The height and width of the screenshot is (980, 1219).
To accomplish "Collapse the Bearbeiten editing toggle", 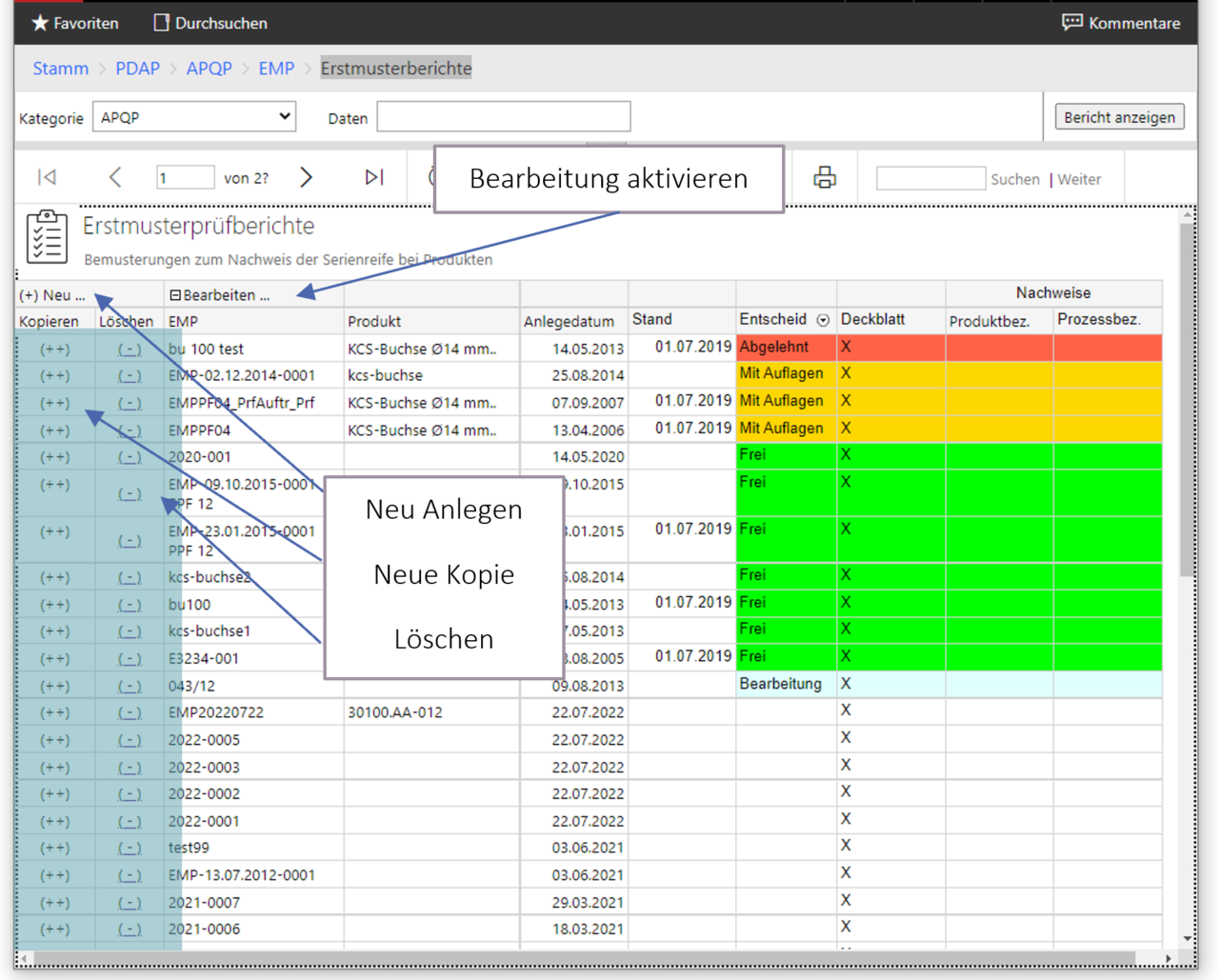I will click(x=175, y=295).
